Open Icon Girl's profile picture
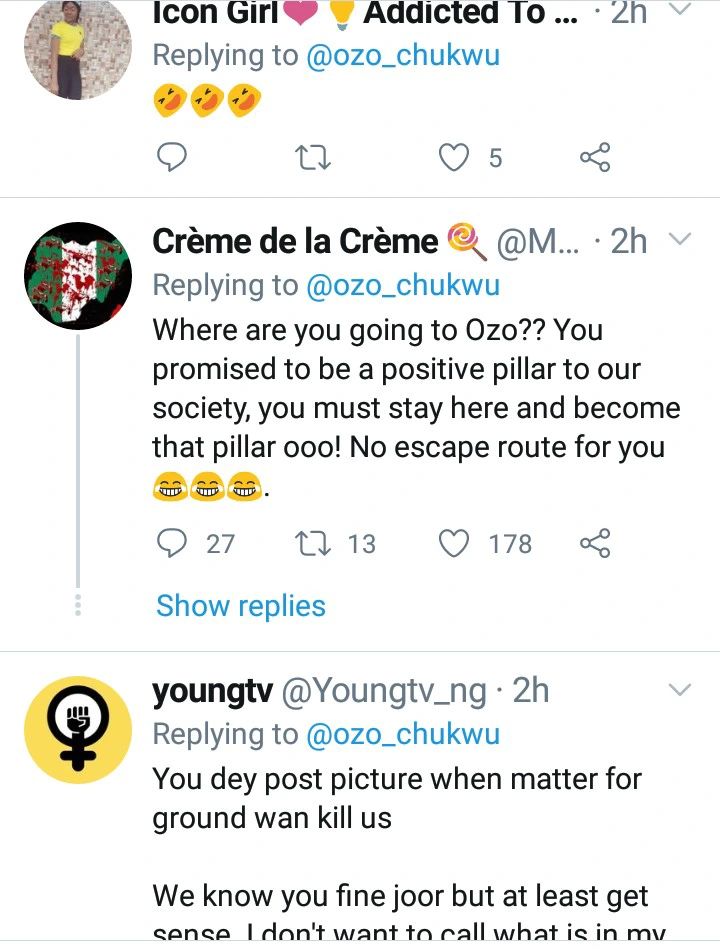Viewport: 720px width, 950px height. pos(78,50)
